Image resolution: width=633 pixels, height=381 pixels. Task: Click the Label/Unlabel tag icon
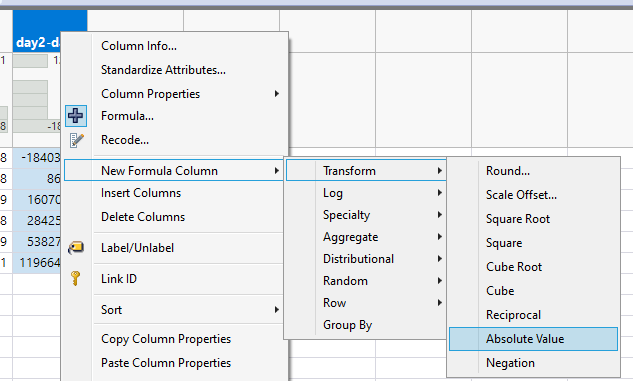[75, 247]
